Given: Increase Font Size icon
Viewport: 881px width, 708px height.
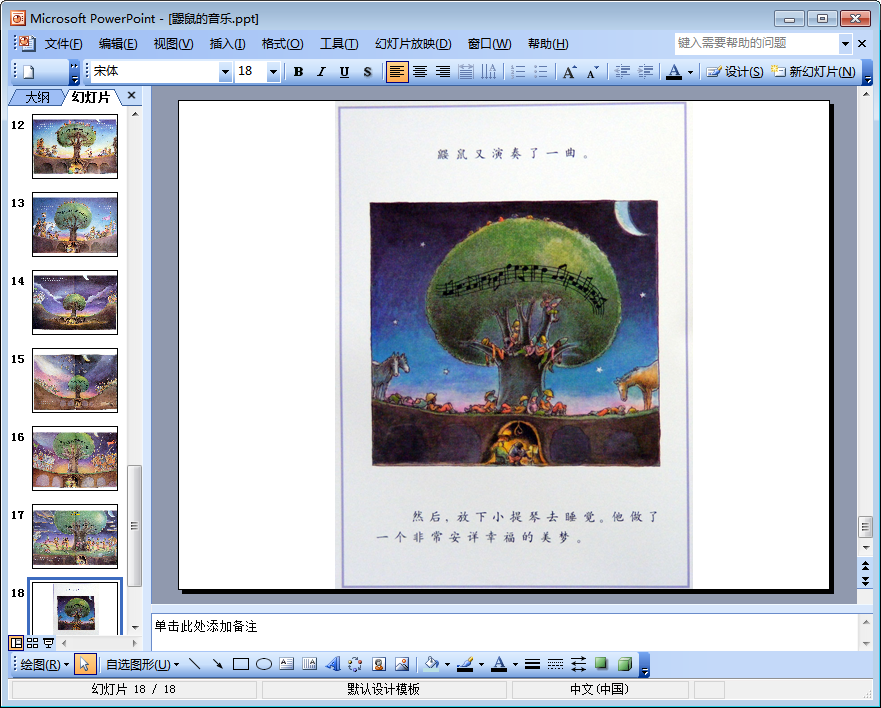Looking at the screenshot, I should (x=570, y=72).
